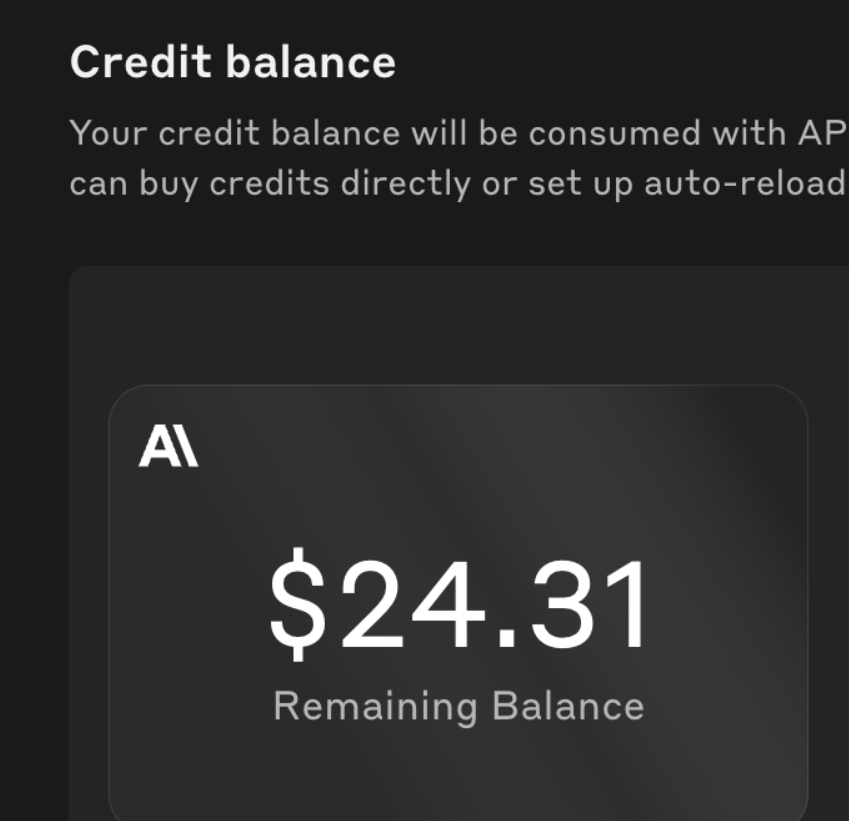This screenshot has height=821, width=849.
Task: Click the word directly in the second description line
Action: [x=406, y=185]
